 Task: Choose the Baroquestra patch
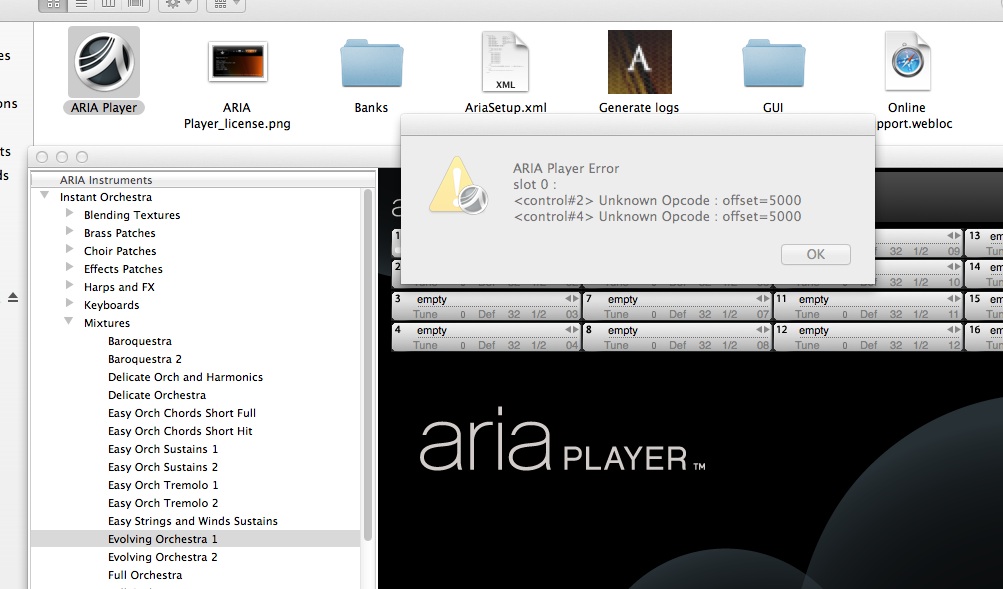(140, 341)
